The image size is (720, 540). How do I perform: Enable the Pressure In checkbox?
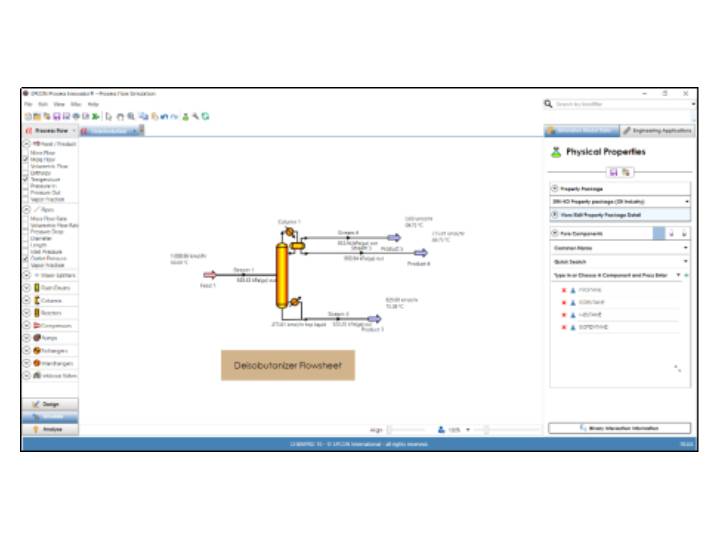26,186
